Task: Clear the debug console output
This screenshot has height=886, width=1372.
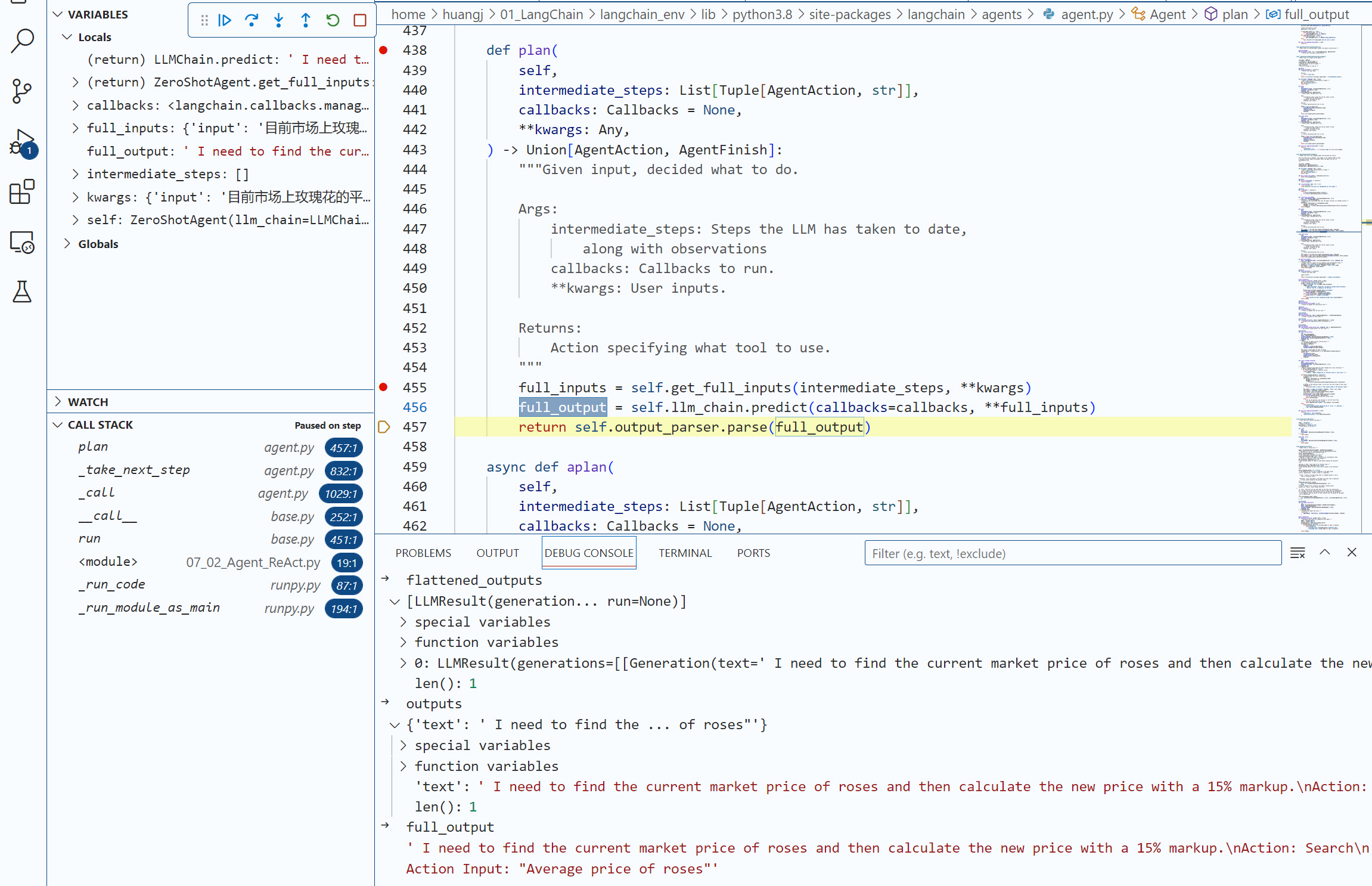Action: 1297,553
